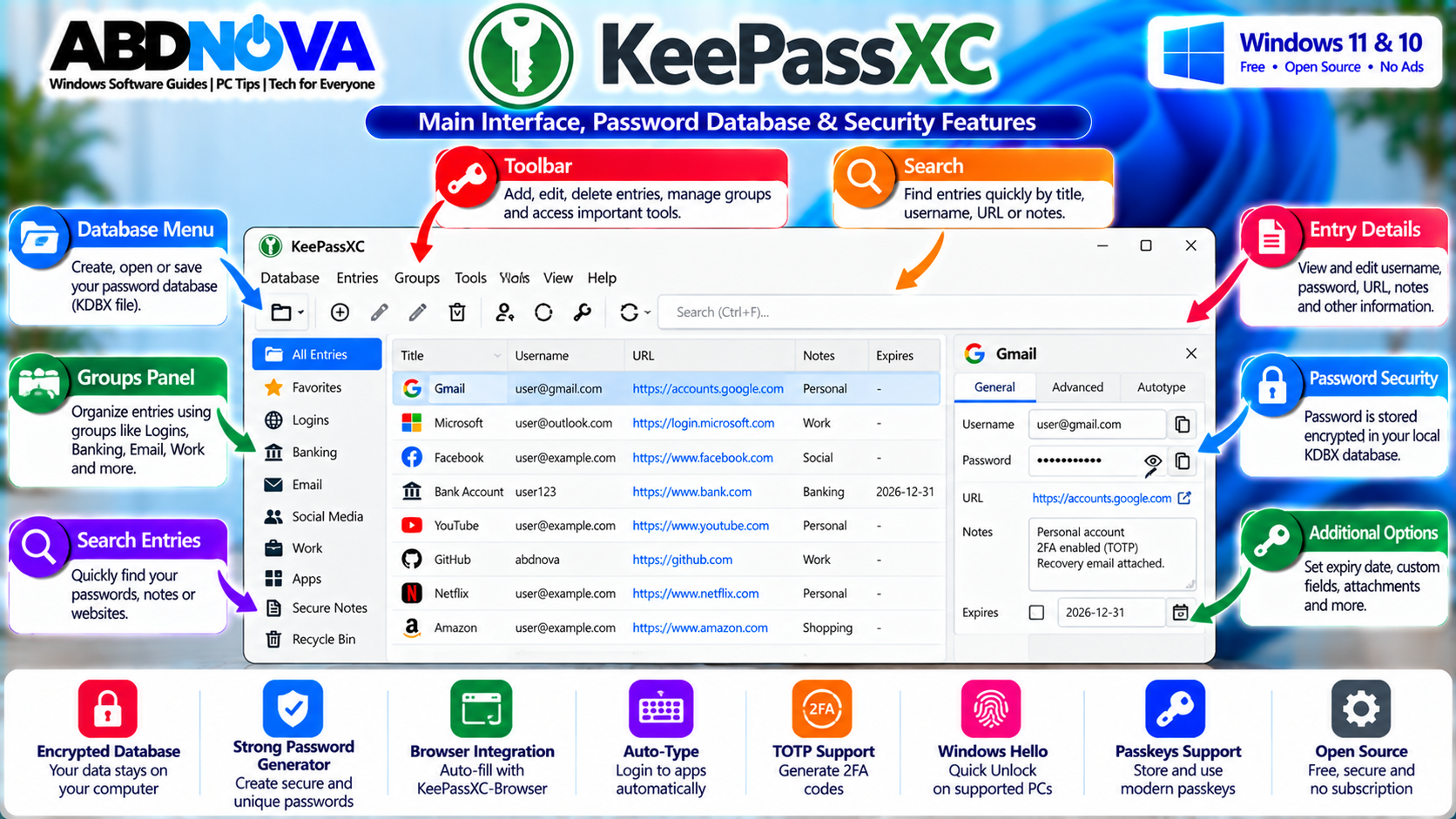Select the Secure Notes group

(317, 608)
